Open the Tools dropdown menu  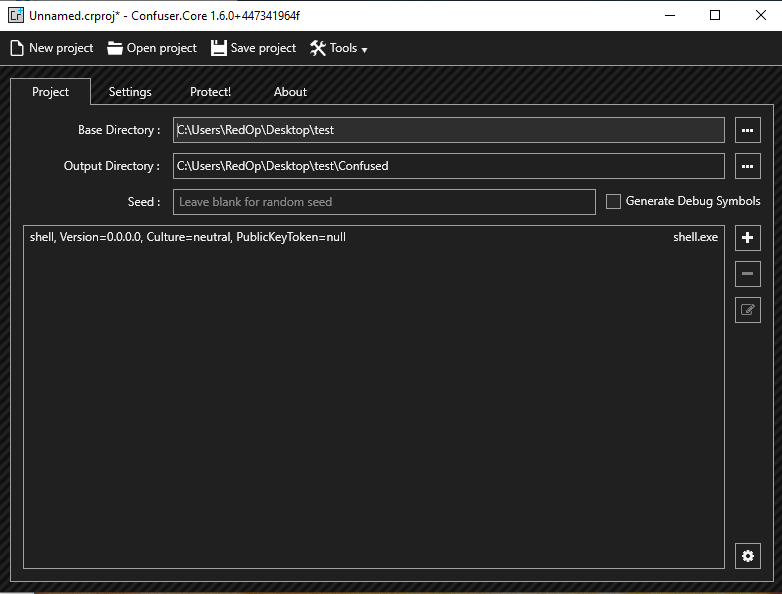[x=339, y=48]
